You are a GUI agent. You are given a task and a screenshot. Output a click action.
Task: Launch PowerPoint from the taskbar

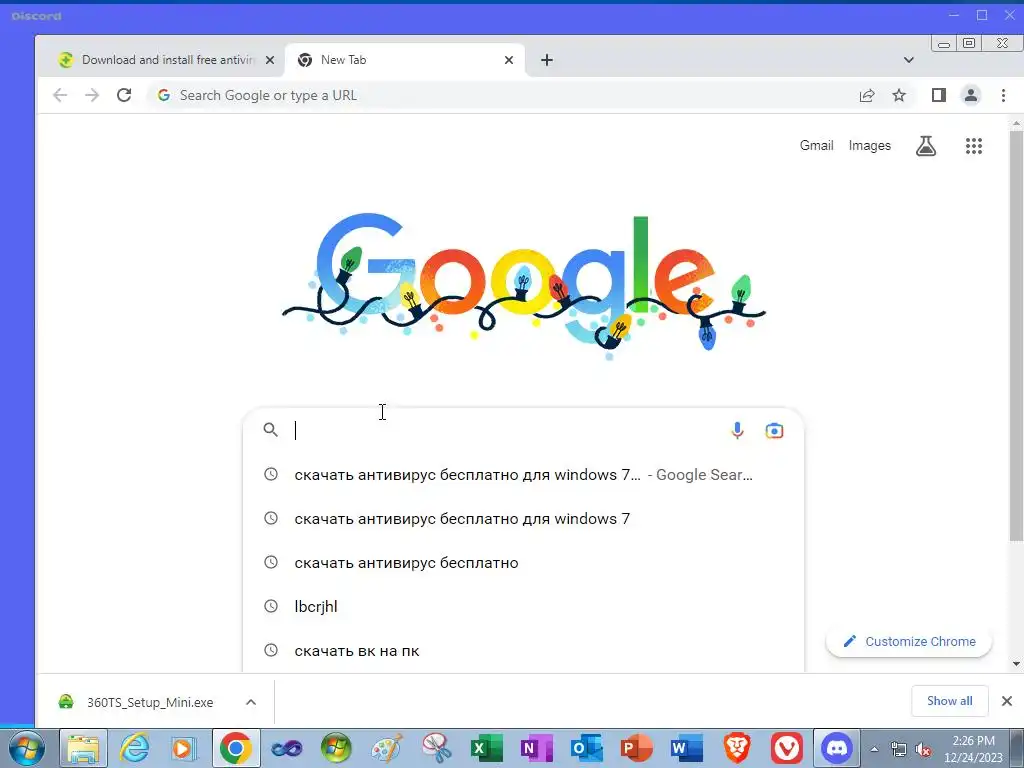pos(637,748)
